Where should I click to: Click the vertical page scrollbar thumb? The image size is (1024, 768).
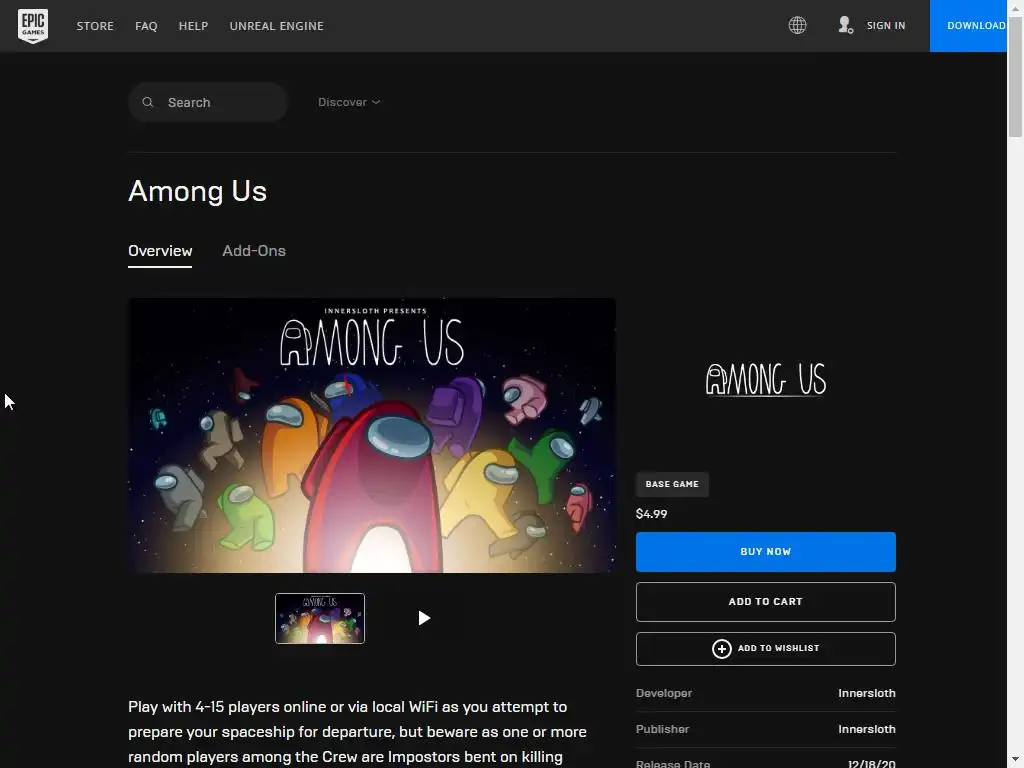(x=1016, y=75)
